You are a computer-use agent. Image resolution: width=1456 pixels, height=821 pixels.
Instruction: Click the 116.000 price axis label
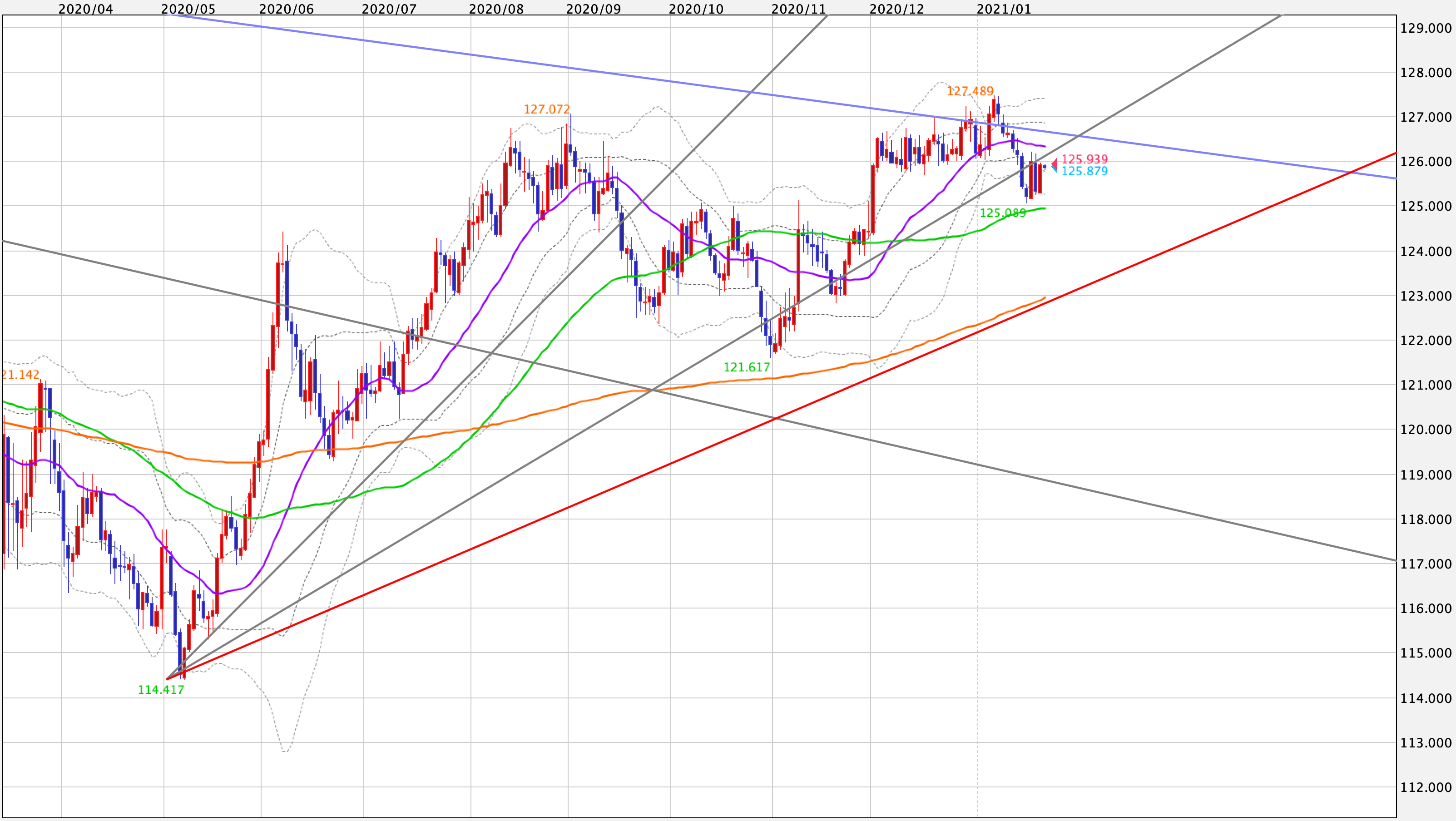coord(1426,608)
